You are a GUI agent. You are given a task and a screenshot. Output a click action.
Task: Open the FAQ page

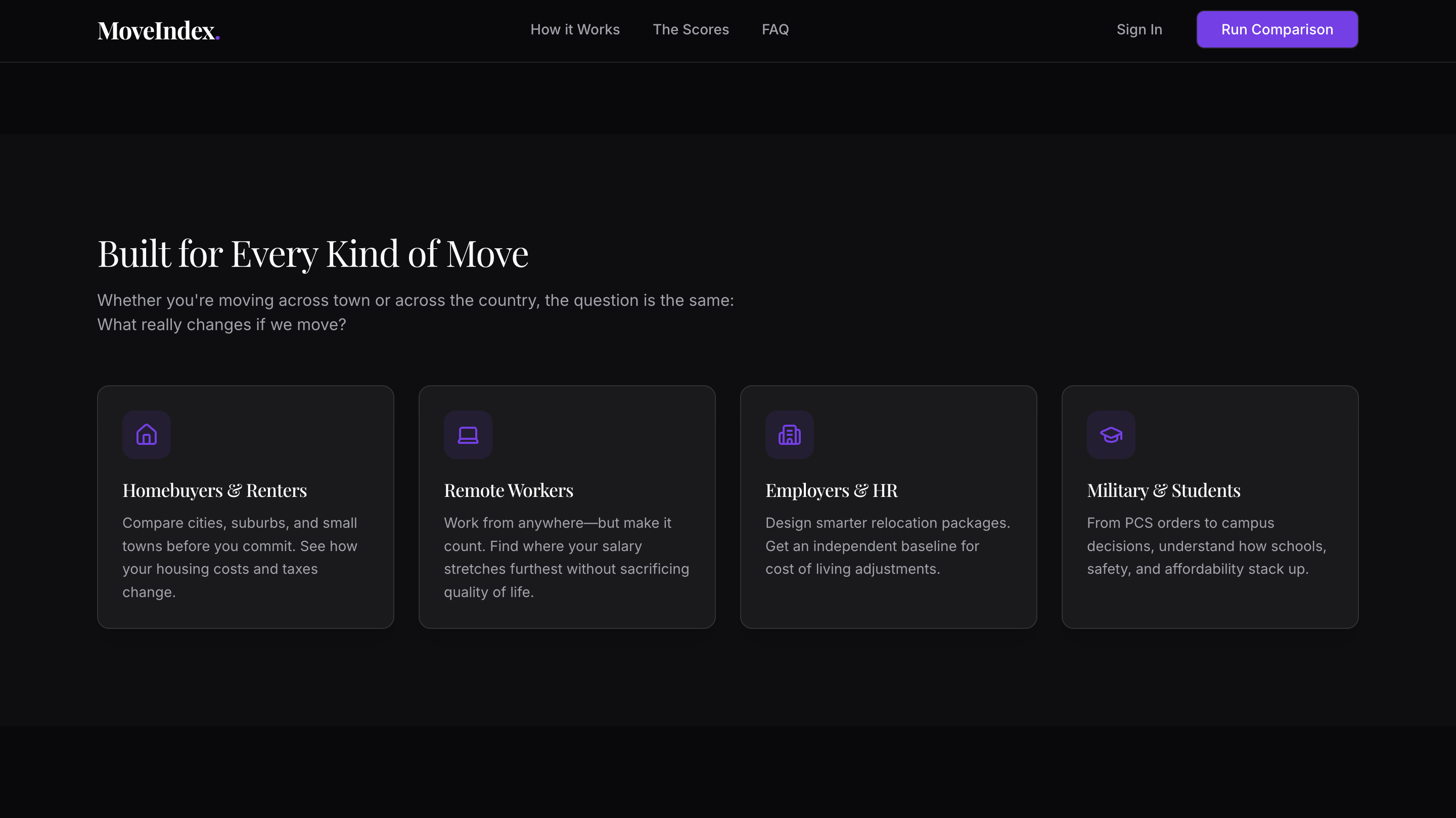click(775, 29)
